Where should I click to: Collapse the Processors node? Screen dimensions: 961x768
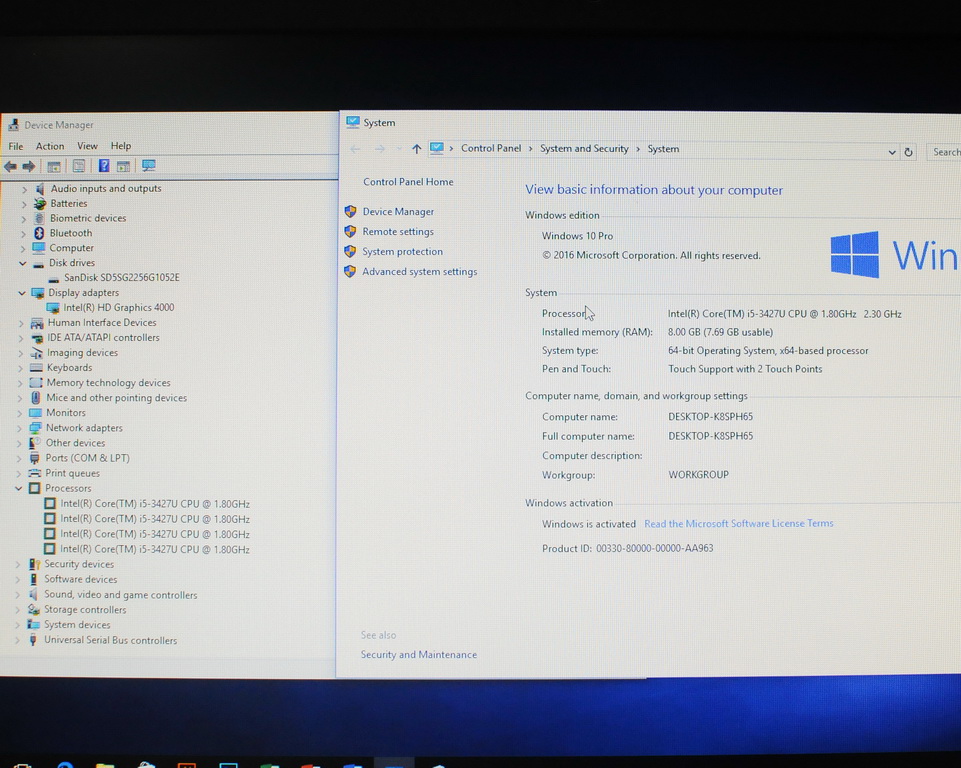click(x=18, y=489)
